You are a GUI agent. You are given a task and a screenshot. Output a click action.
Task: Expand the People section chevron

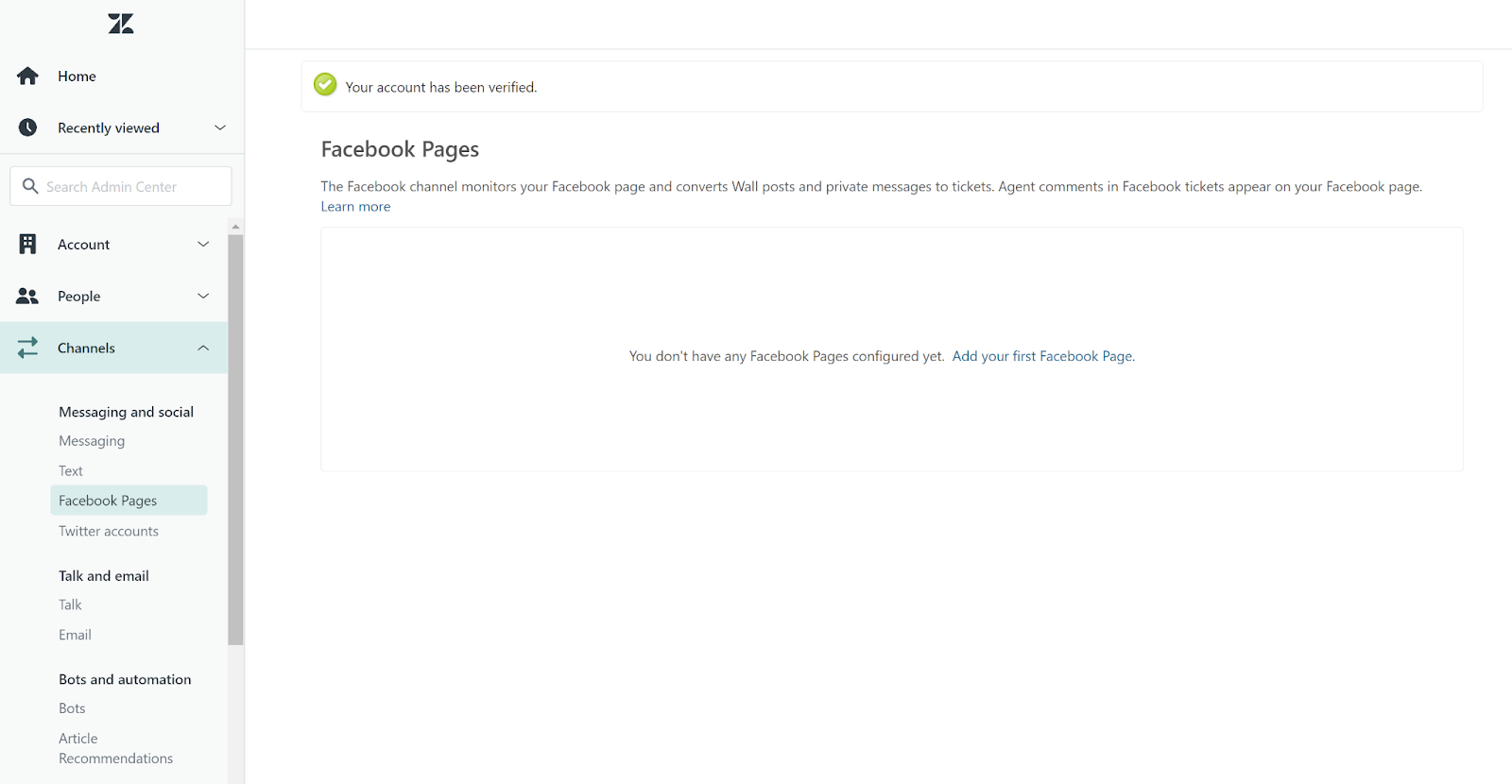coord(203,297)
